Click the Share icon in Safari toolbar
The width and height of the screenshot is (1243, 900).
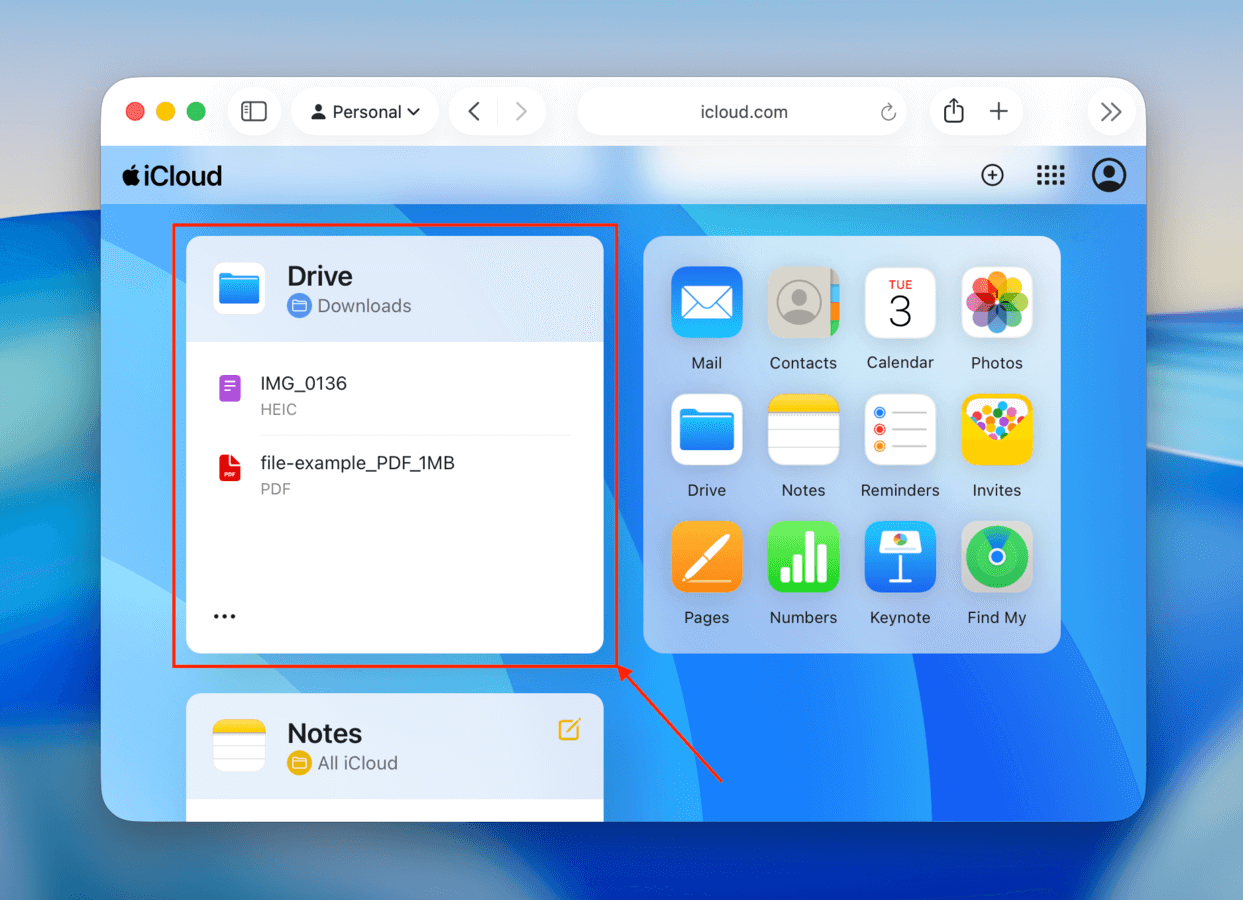pos(953,111)
